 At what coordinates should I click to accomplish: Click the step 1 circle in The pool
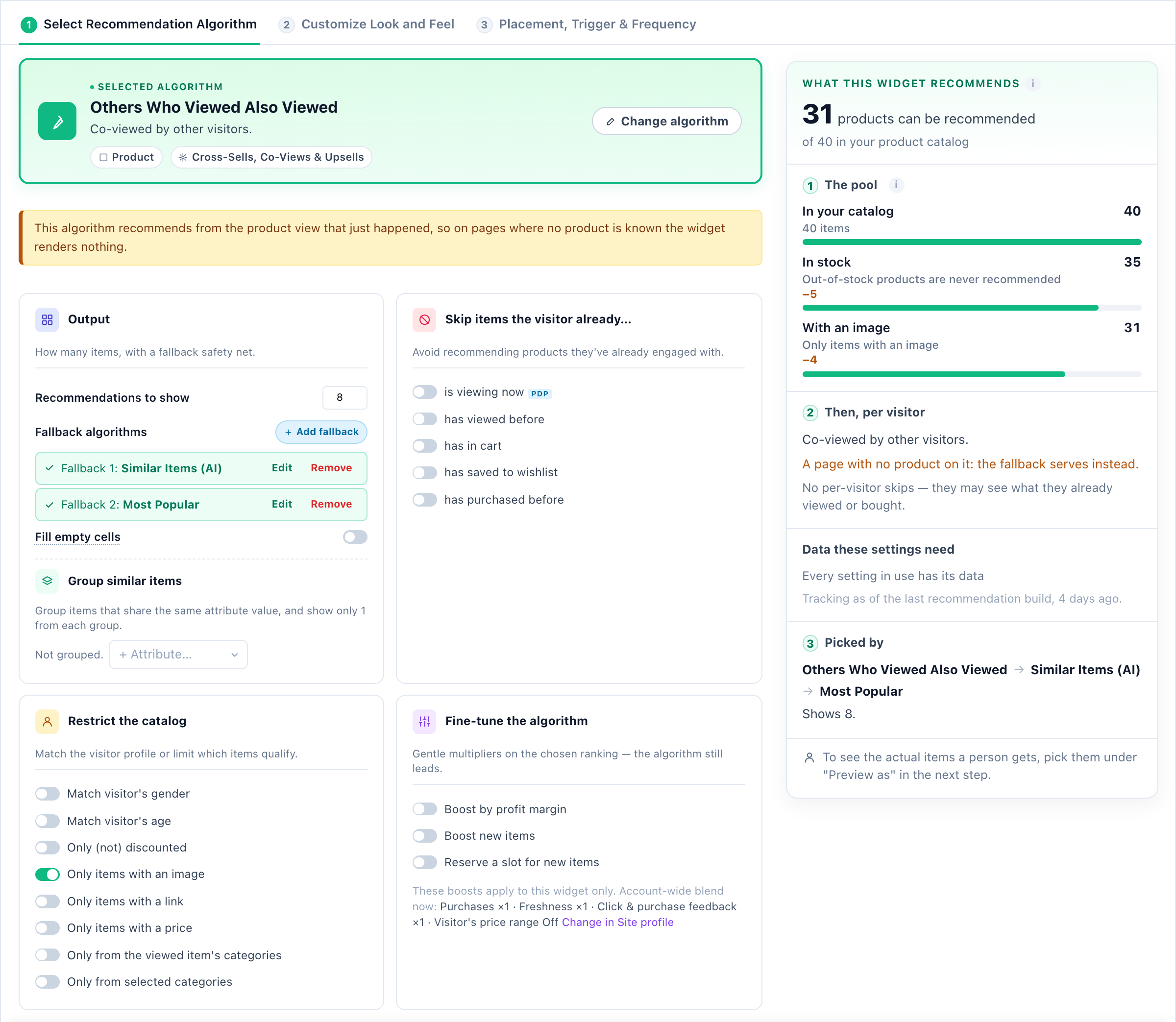tap(810, 185)
